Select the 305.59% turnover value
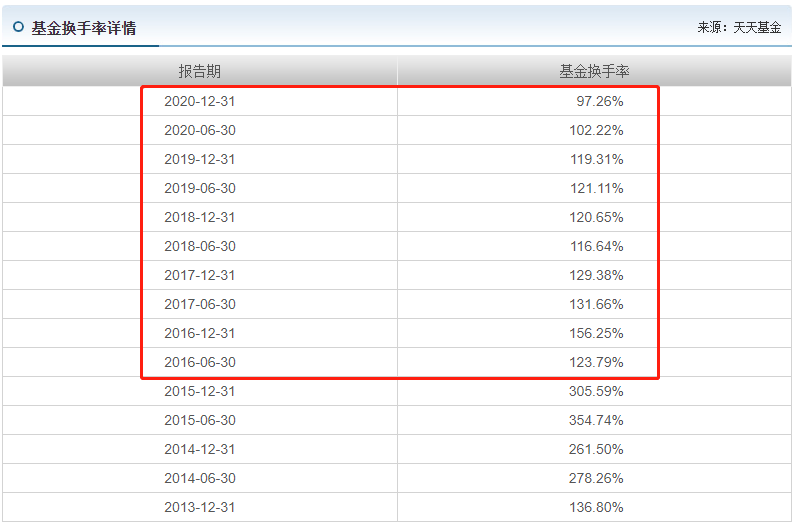This screenshot has height=527, width=796. [596, 391]
